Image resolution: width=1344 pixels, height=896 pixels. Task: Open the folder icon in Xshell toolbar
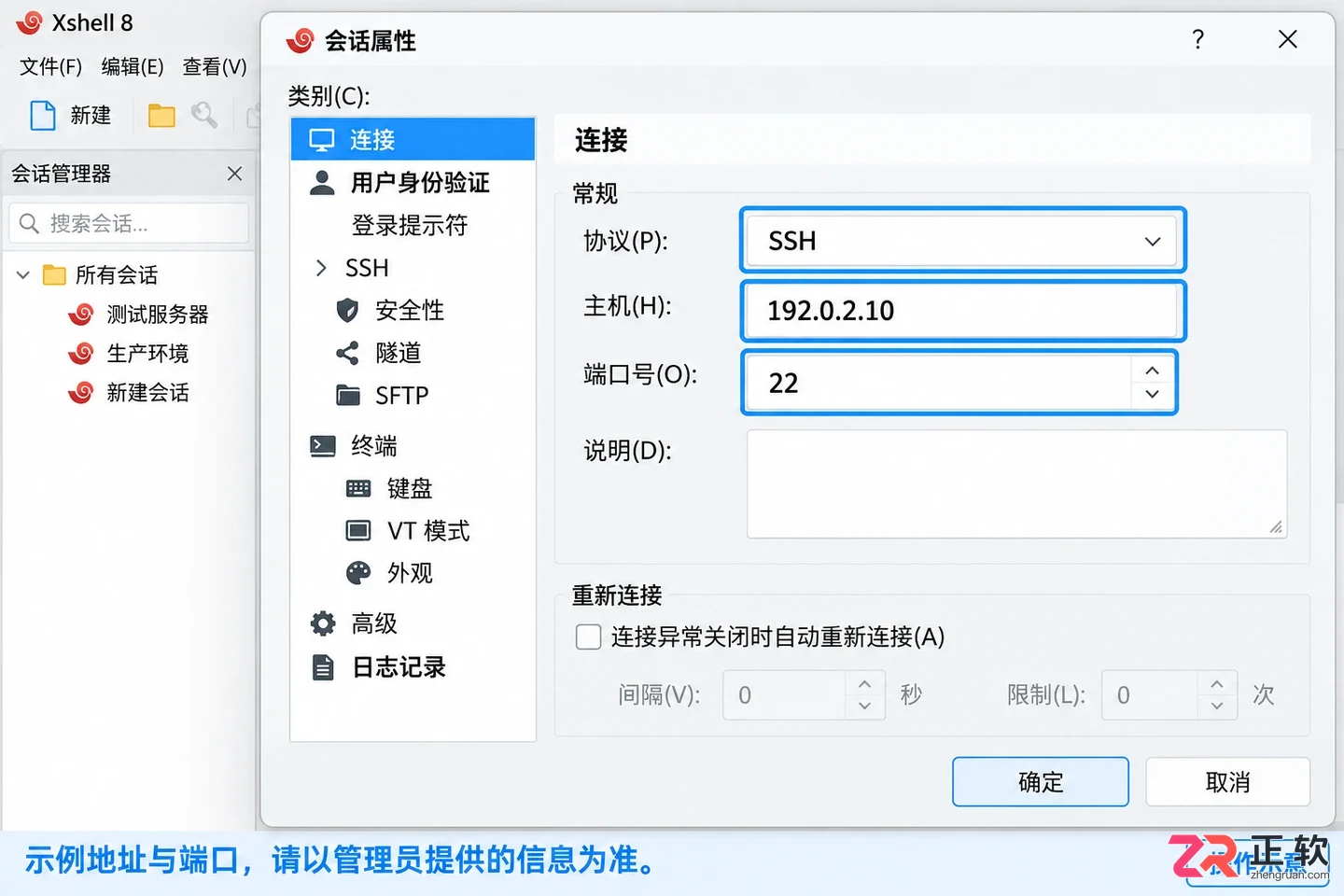161,116
